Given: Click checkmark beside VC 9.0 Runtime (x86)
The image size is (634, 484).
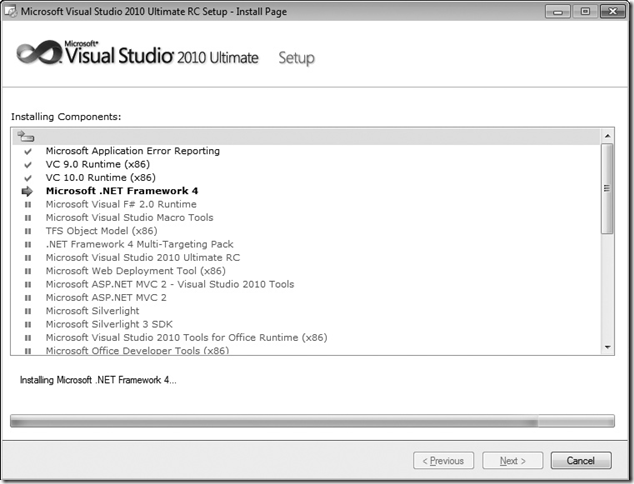Looking at the screenshot, I should point(28,165).
